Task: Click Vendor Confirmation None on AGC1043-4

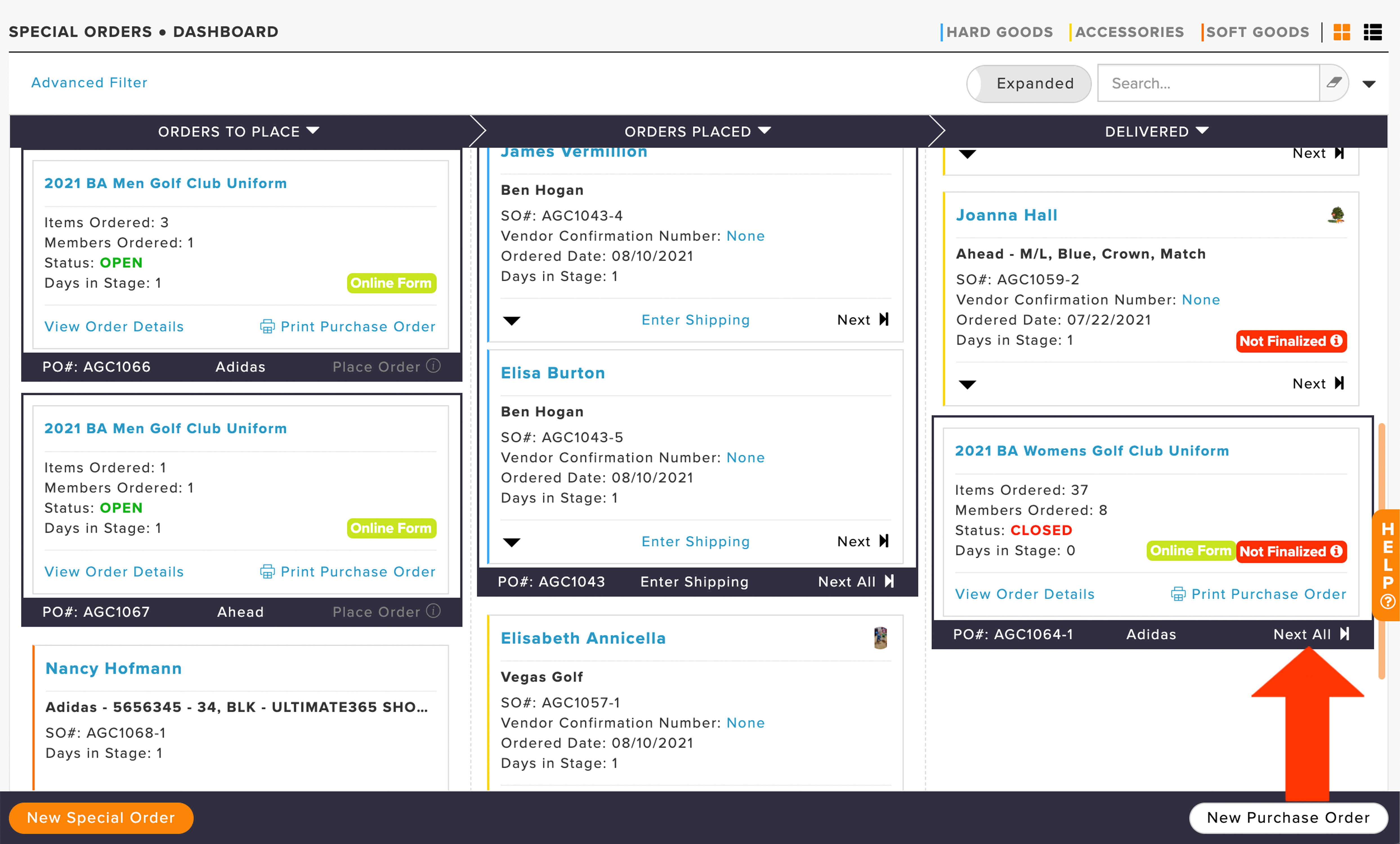Action: pyautogui.click(x=745, y=236)
